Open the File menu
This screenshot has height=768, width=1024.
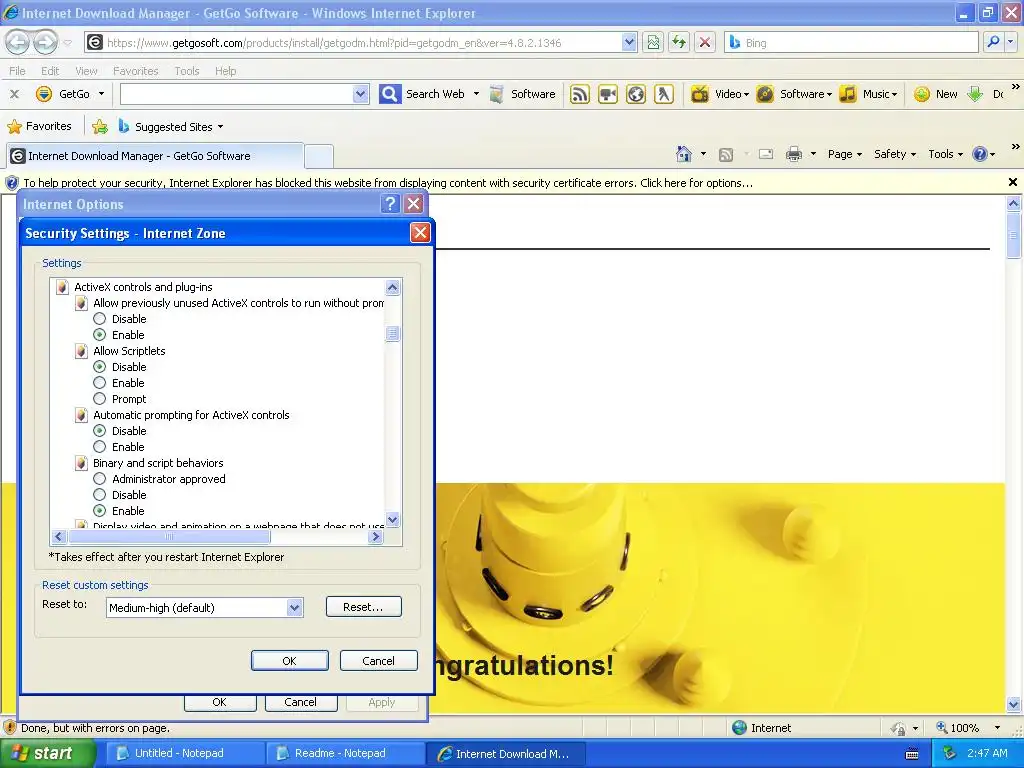coord(18,71)
